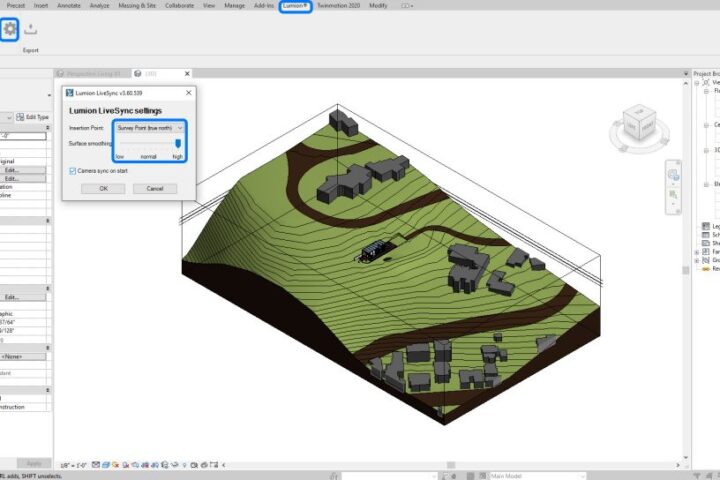Image resolution: width=720 pixels, height=480 pixels.
Task: Open the rendering dialog icon in view control bar
Action: (135, 465)
